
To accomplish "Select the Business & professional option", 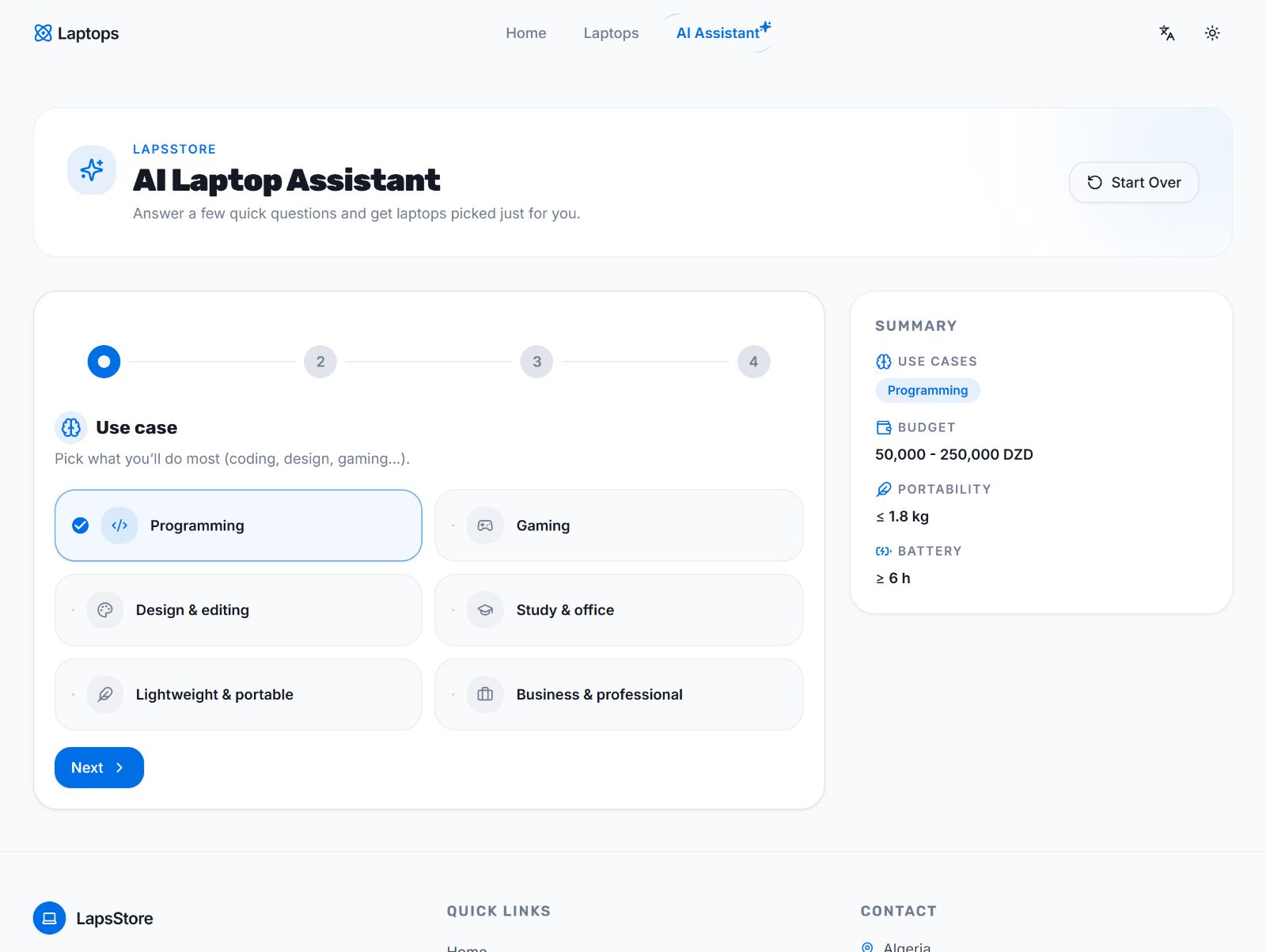I will click(619, 695).
